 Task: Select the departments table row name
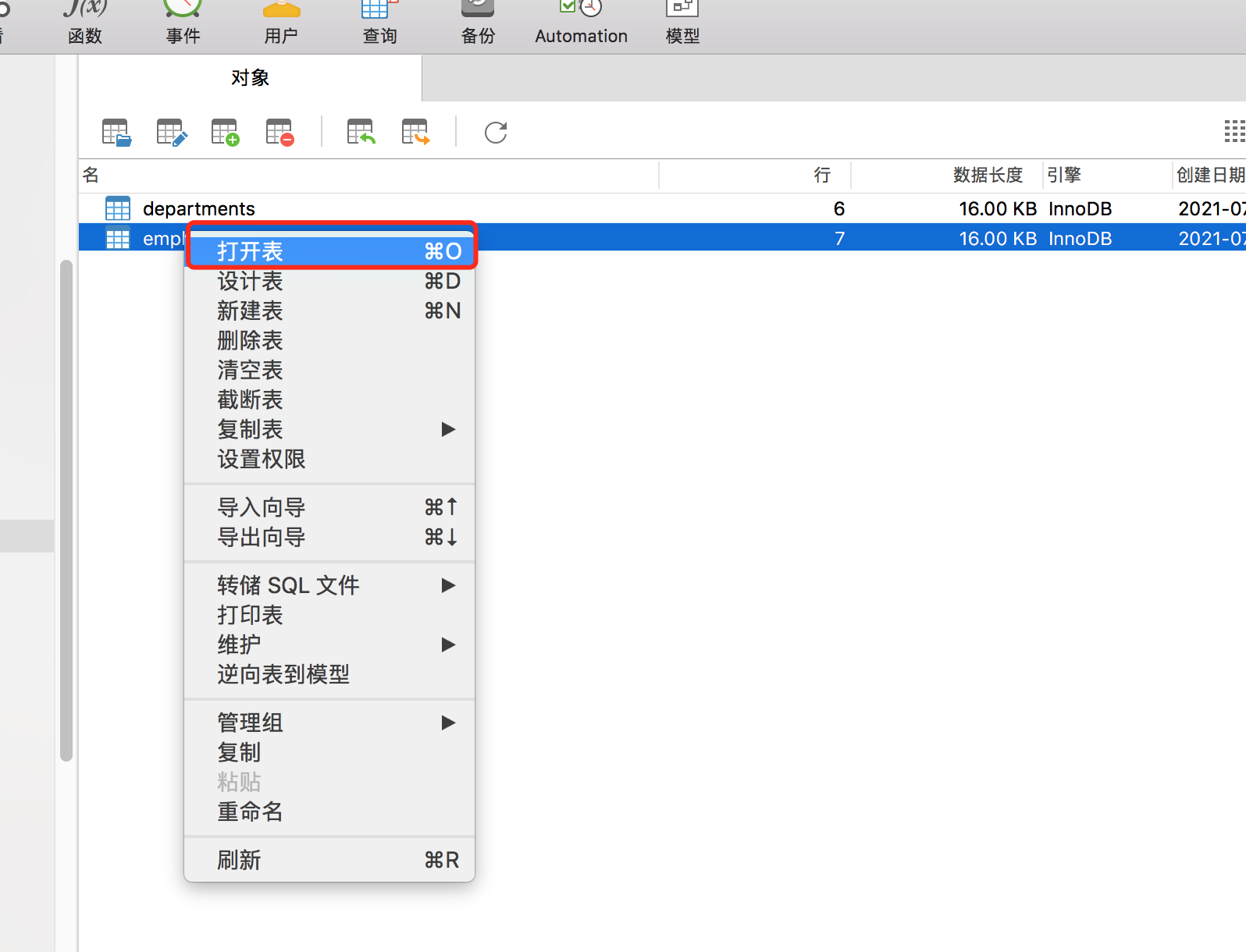click(199, 208)
